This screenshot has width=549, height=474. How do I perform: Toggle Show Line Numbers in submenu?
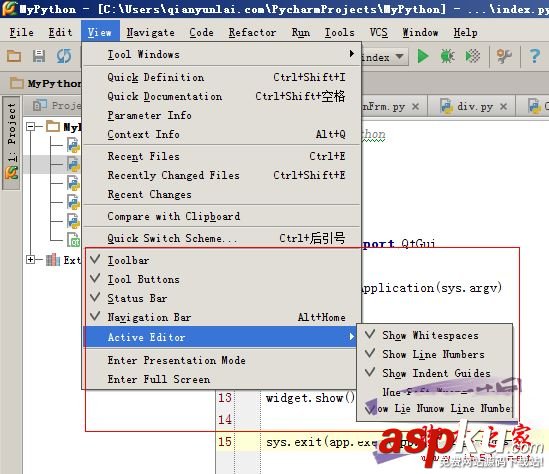point(435,354)
